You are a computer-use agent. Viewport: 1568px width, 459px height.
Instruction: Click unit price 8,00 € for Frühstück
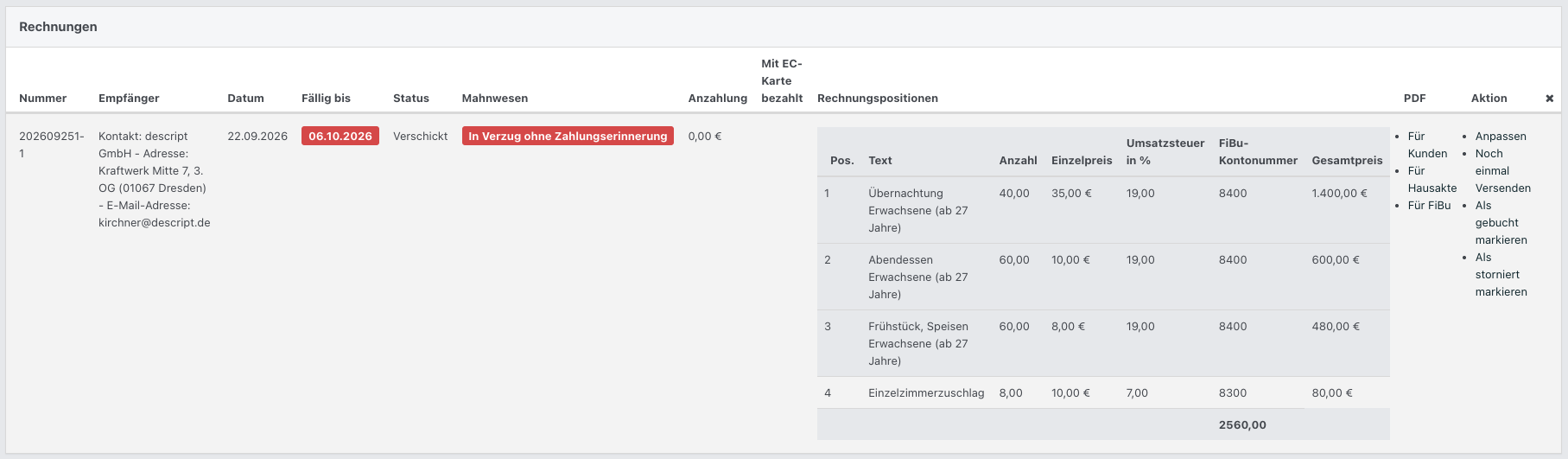tap(1068, 327)
